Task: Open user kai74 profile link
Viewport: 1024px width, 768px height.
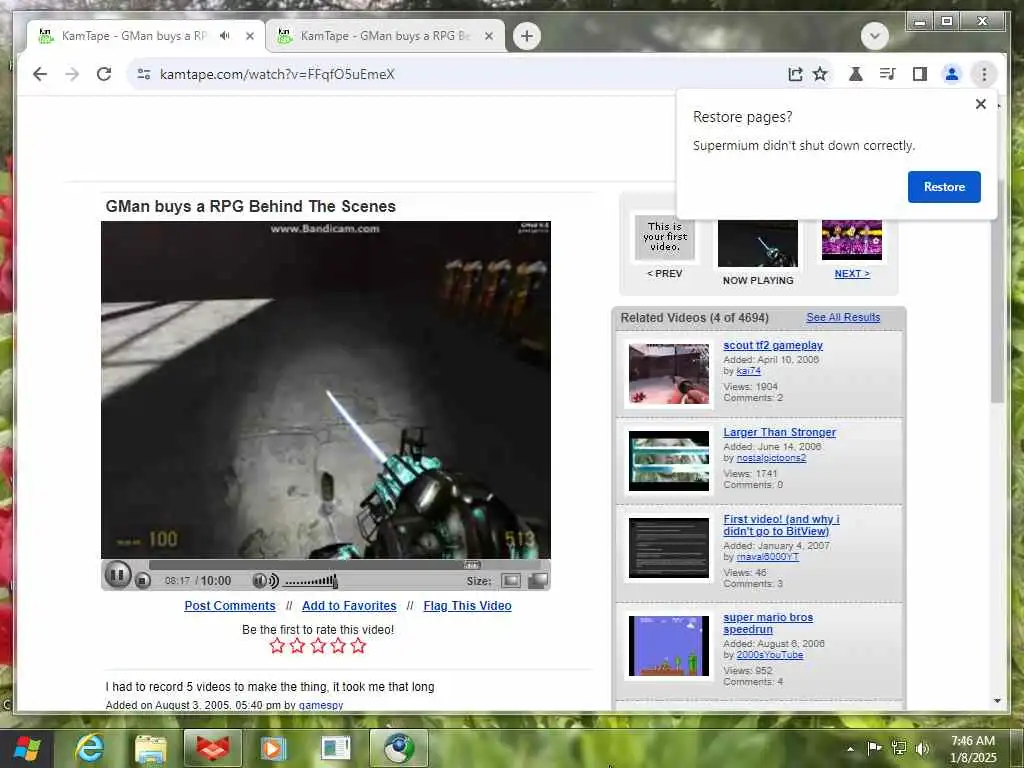Action: (x=748, y=371)
